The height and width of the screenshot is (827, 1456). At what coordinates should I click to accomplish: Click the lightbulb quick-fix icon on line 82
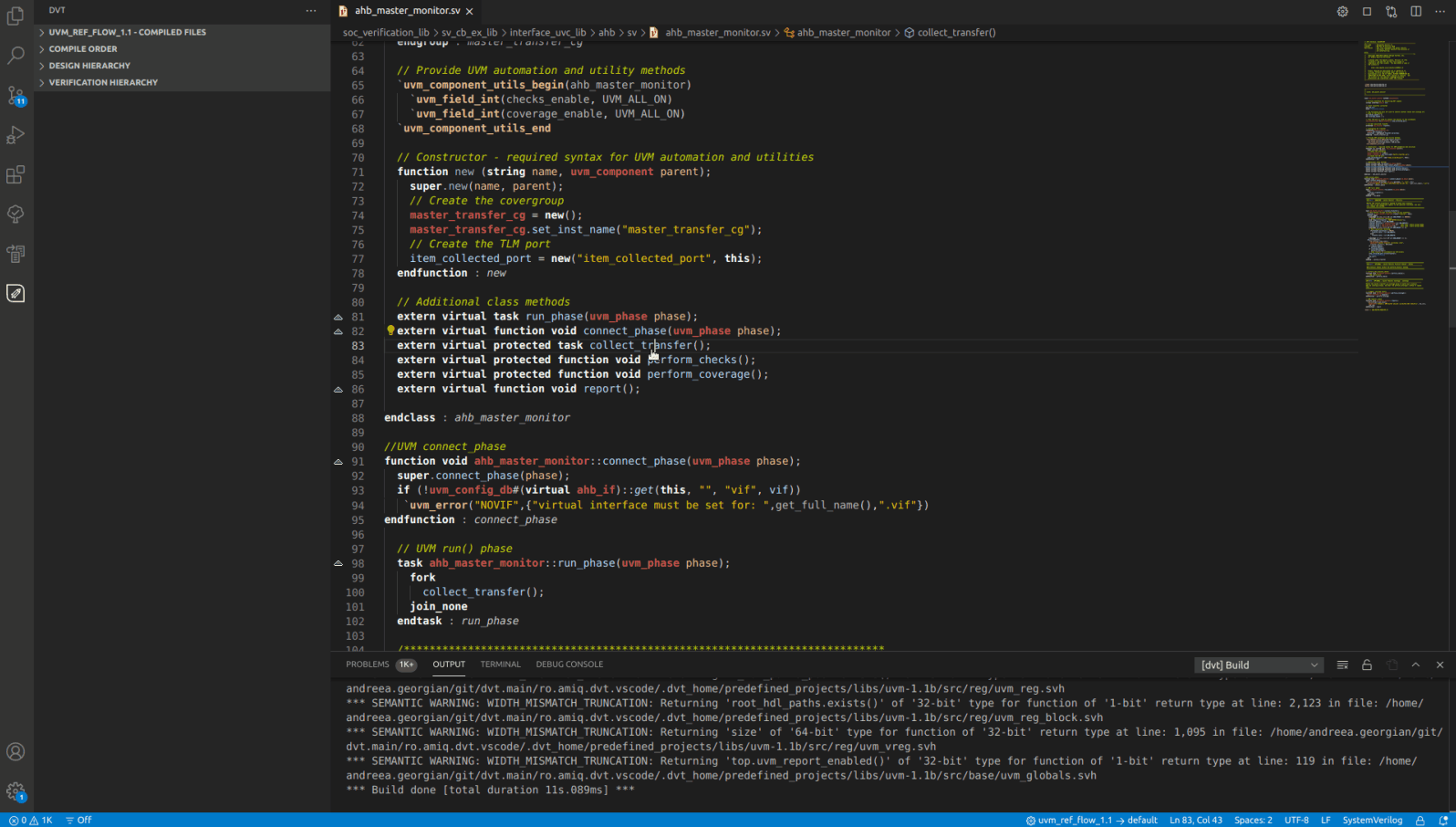point(390,330)
